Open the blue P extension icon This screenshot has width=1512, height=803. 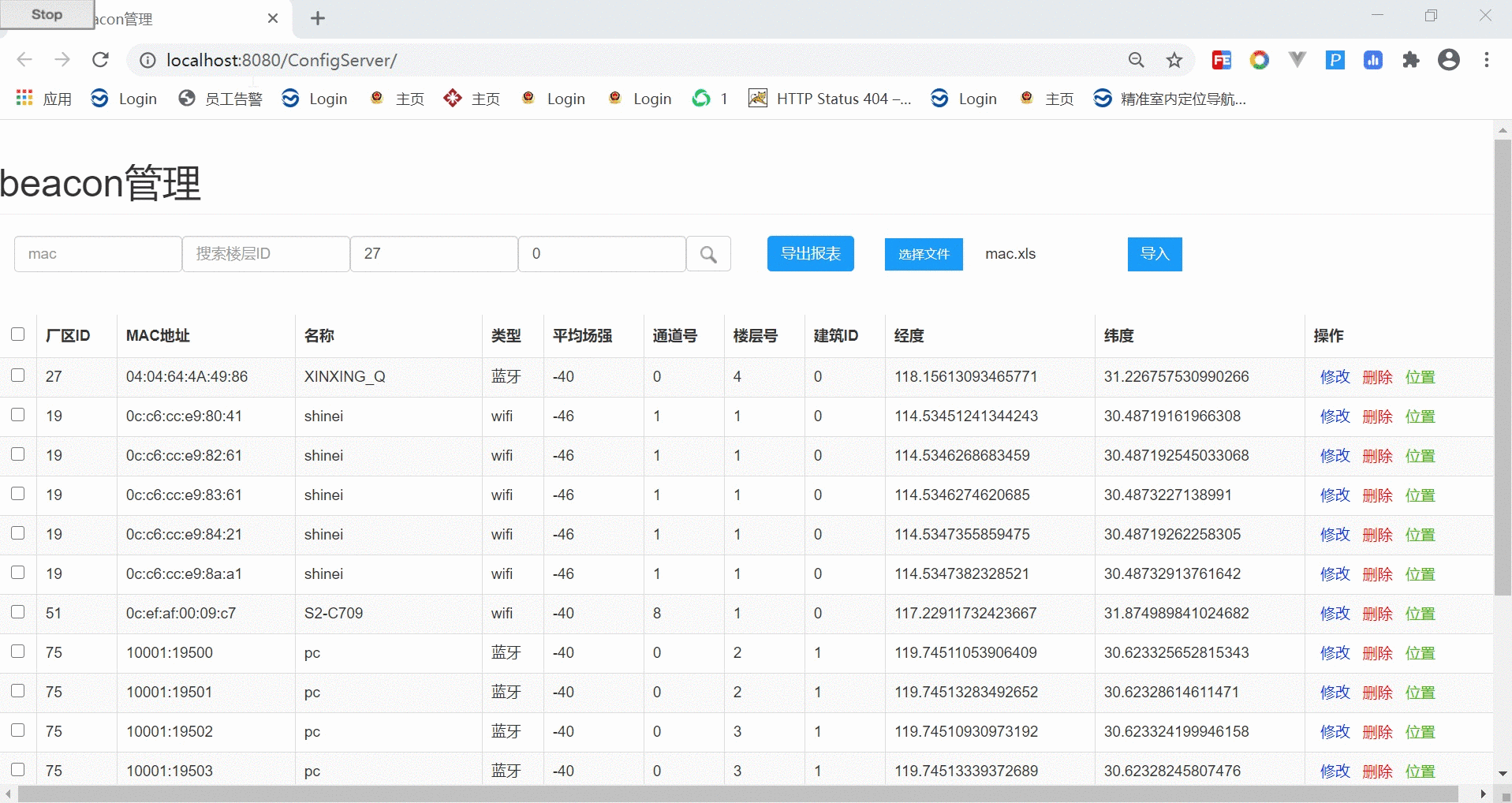click(x=1335, y=60)
